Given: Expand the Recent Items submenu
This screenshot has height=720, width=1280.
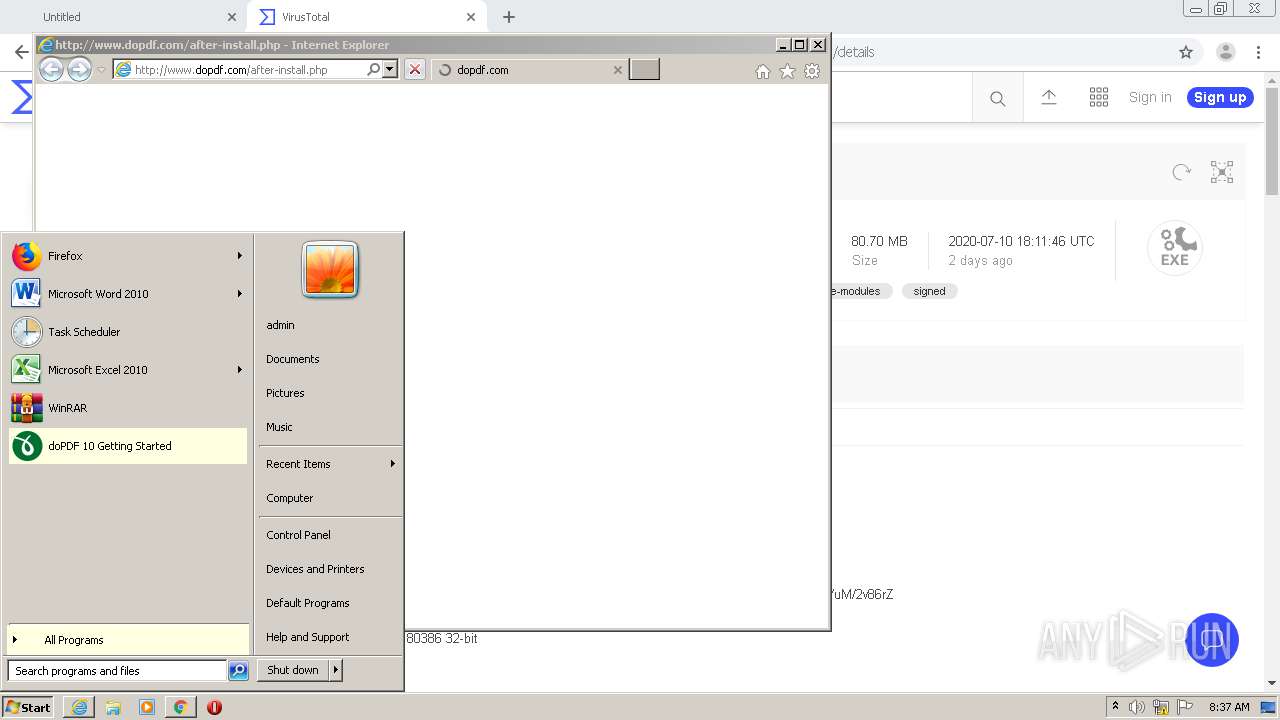Looking at the screenshot, I should click(x=330, y=464).
